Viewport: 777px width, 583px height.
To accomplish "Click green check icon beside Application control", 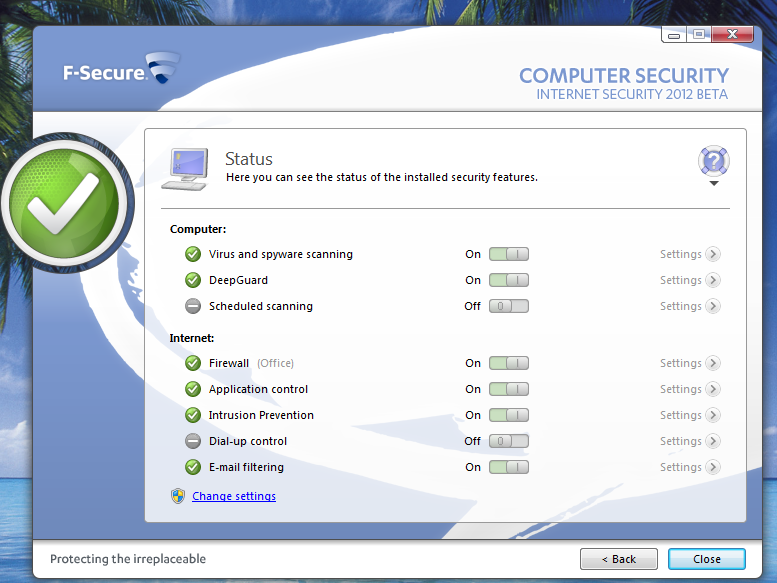I will pos(193,389).
